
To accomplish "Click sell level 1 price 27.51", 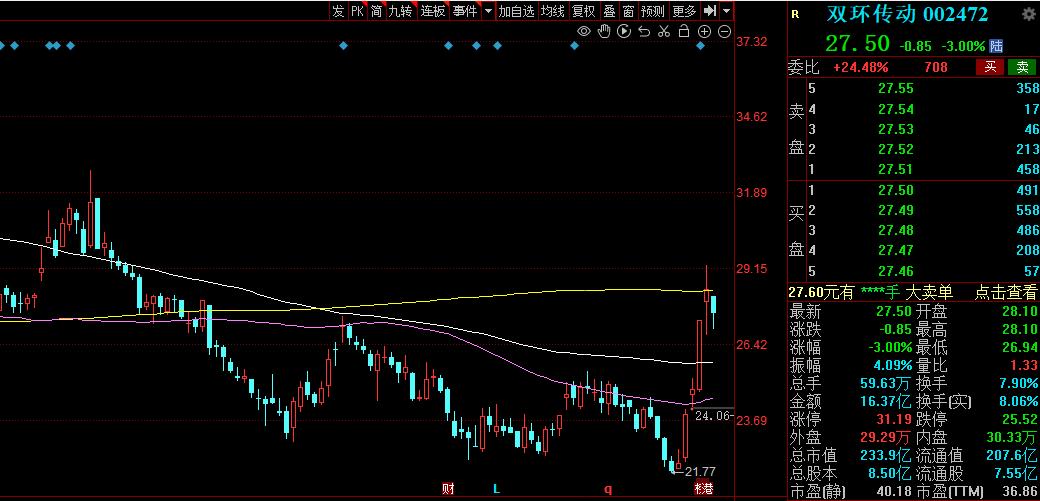I will coord(895,170).
